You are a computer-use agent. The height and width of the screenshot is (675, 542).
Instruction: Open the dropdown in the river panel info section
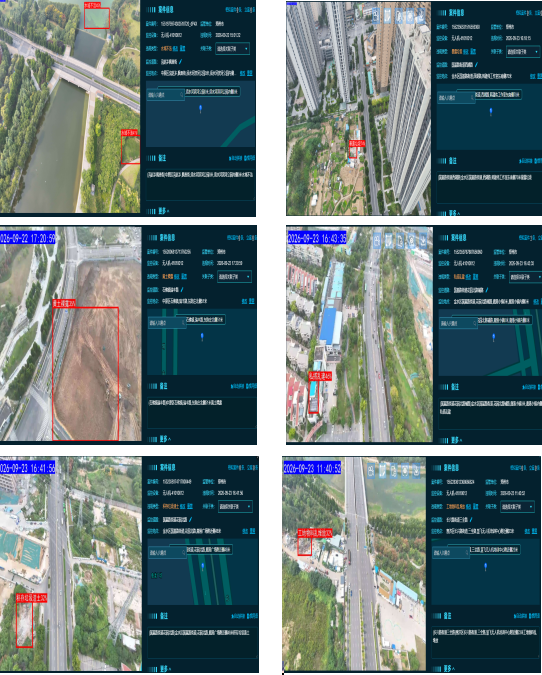[x=232, y=49]
